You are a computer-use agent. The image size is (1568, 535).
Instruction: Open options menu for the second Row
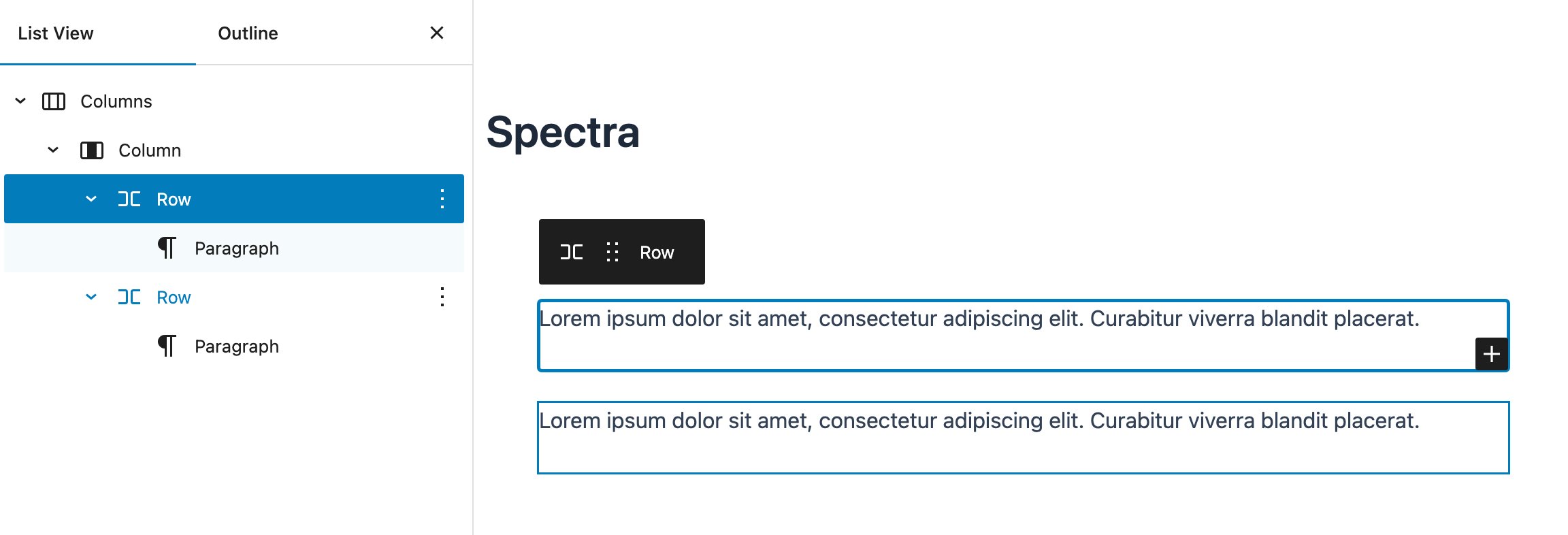[442, 297]
